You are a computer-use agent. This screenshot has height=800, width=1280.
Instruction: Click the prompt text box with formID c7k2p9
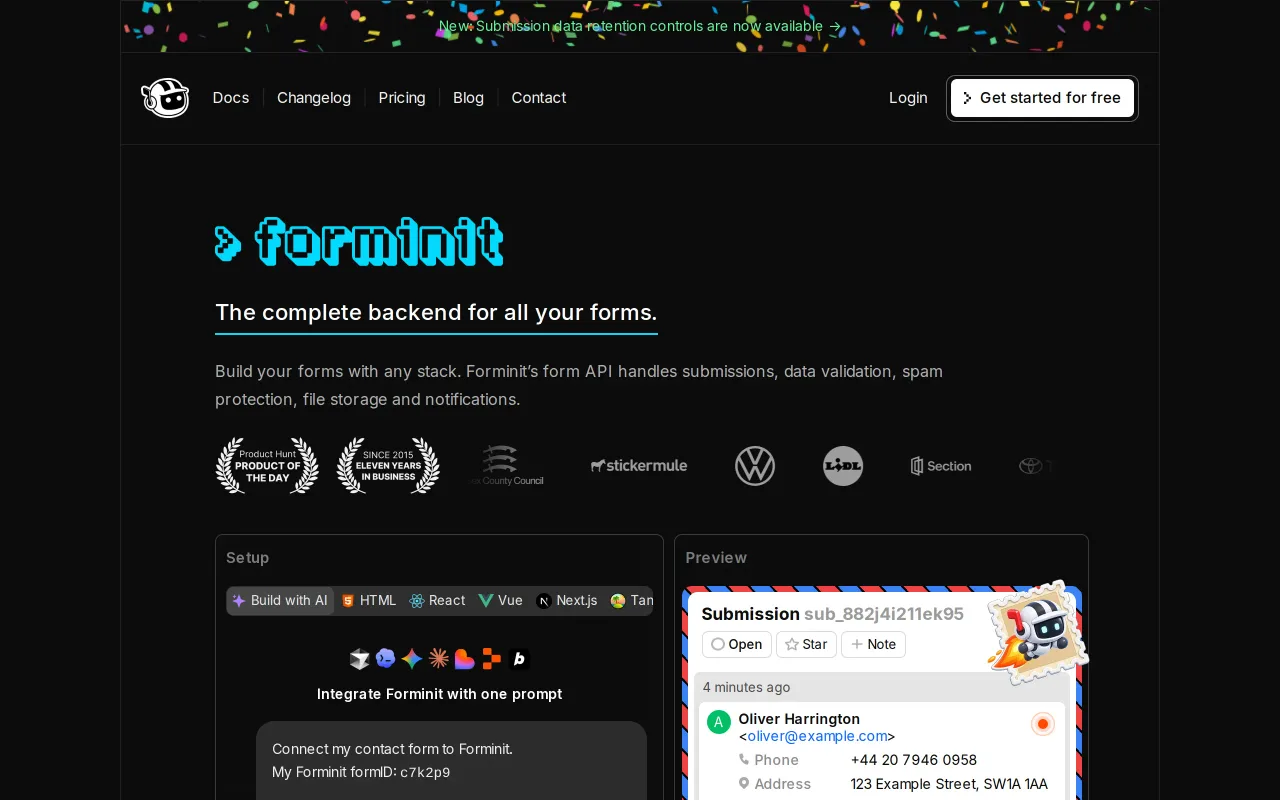[x=451, y=761]
